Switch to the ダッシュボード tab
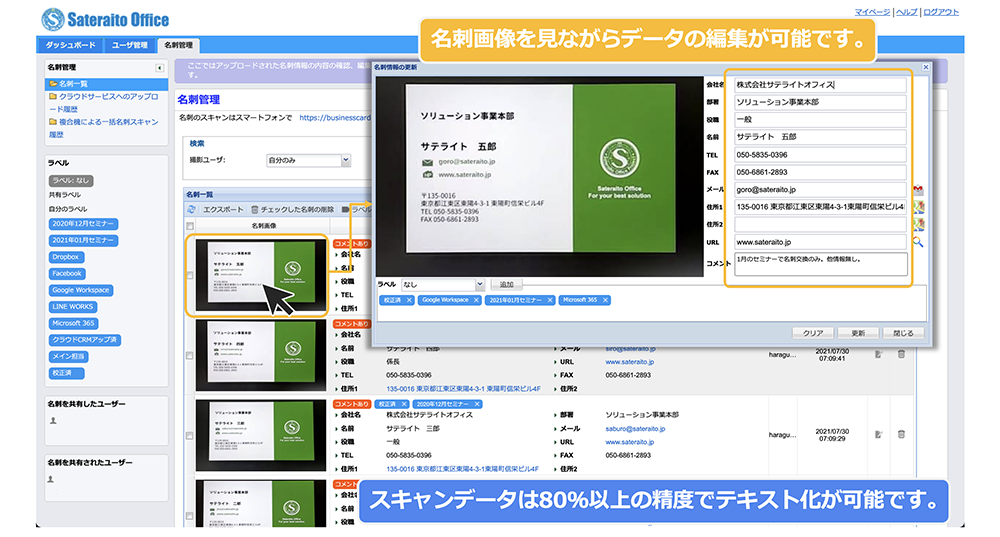The height and width of the screenshot is (537, 1000). click(x=70, y=45)
